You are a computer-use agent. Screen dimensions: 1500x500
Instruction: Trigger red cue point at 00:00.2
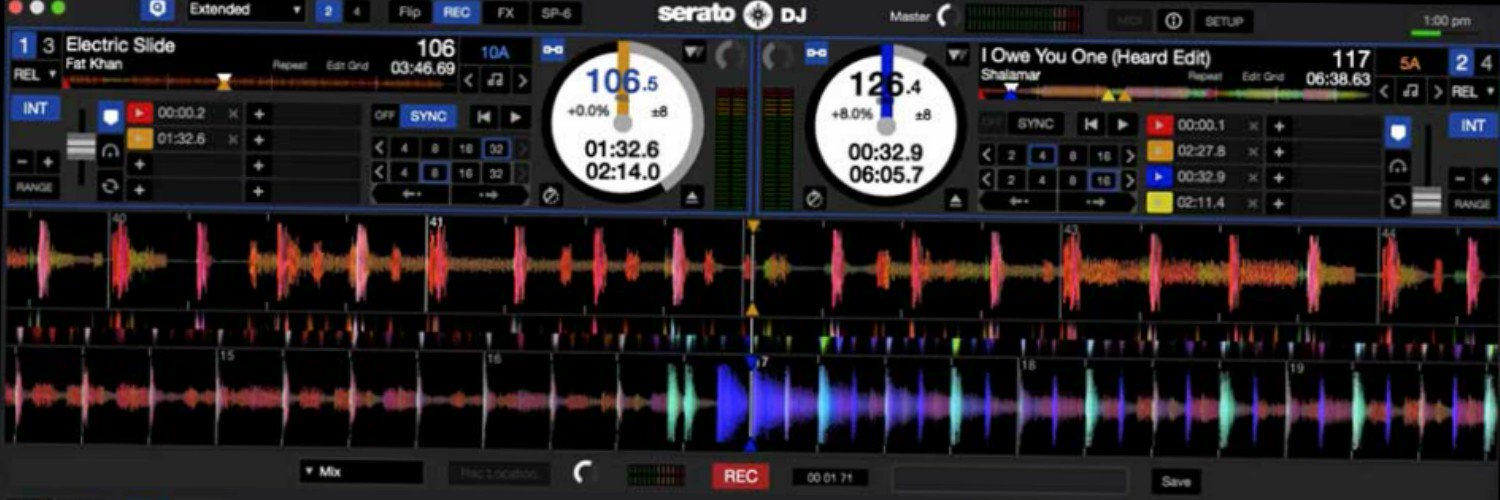140,113
